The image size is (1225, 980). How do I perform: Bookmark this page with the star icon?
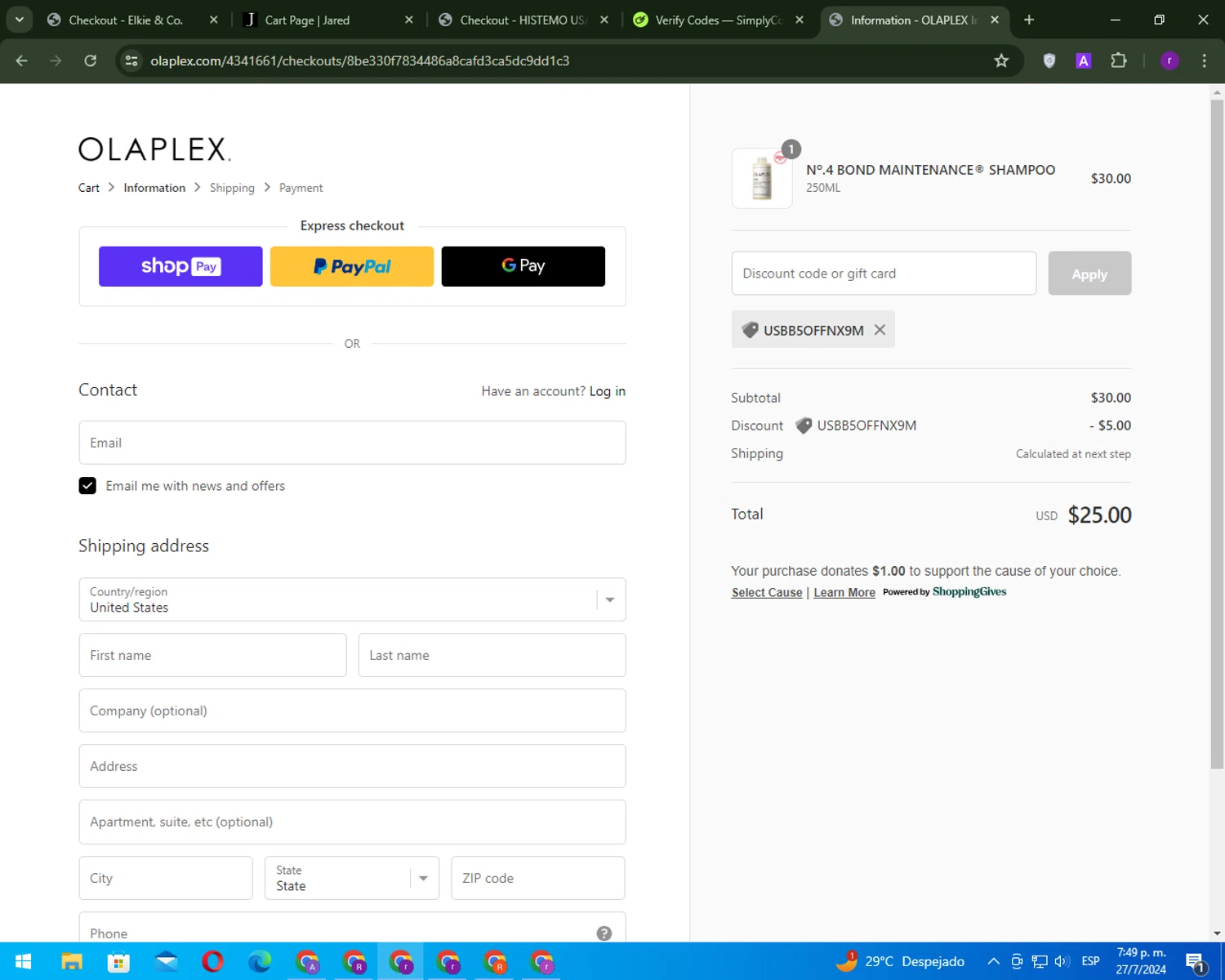pos(1001,60)
